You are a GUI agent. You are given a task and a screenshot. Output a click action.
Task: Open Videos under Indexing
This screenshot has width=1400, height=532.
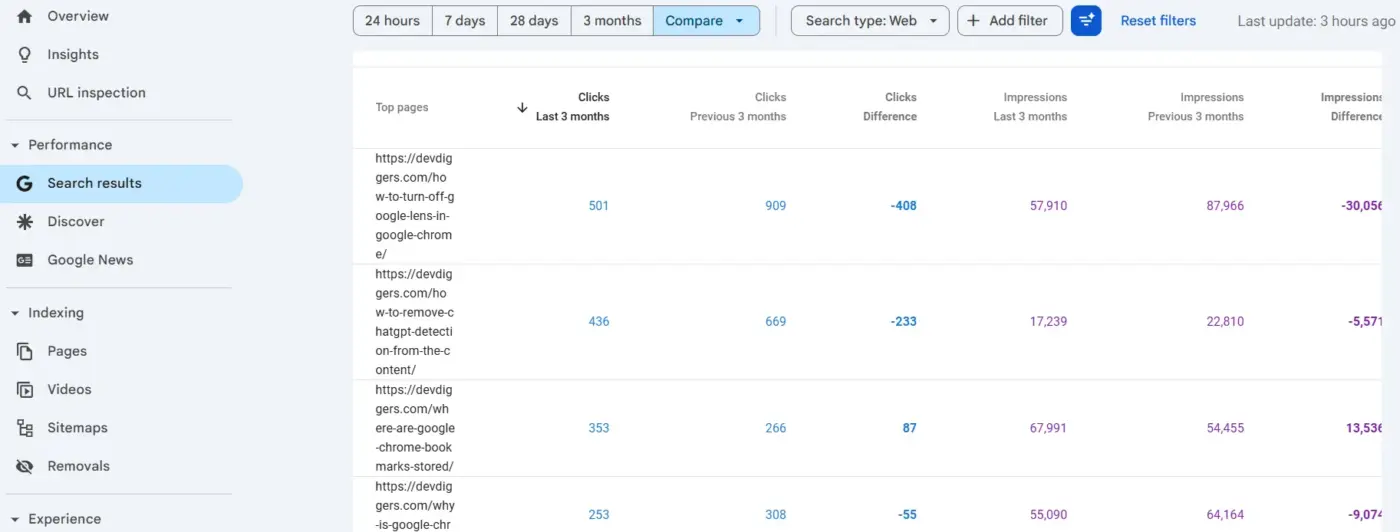(x=69, y=389)
